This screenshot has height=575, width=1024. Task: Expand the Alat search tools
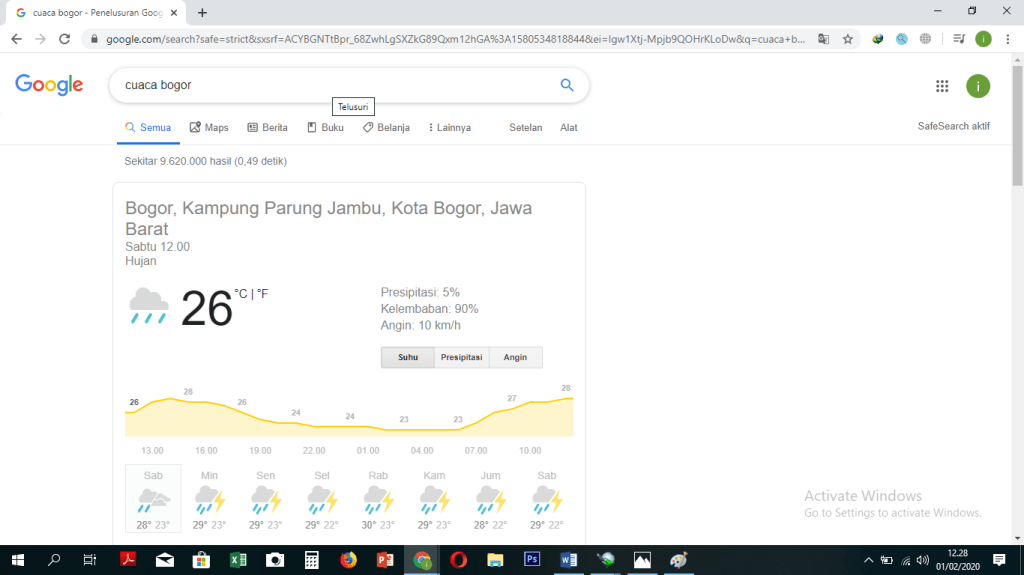568,127
